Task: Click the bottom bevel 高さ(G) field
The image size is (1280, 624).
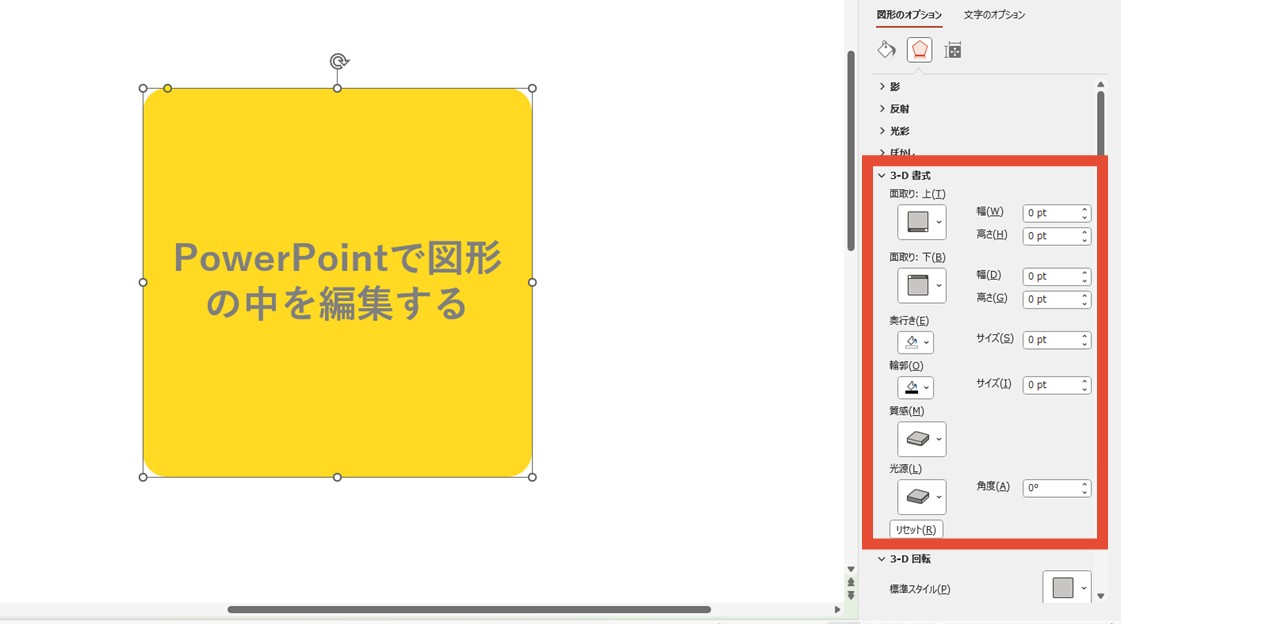Action: (1051, 299)
